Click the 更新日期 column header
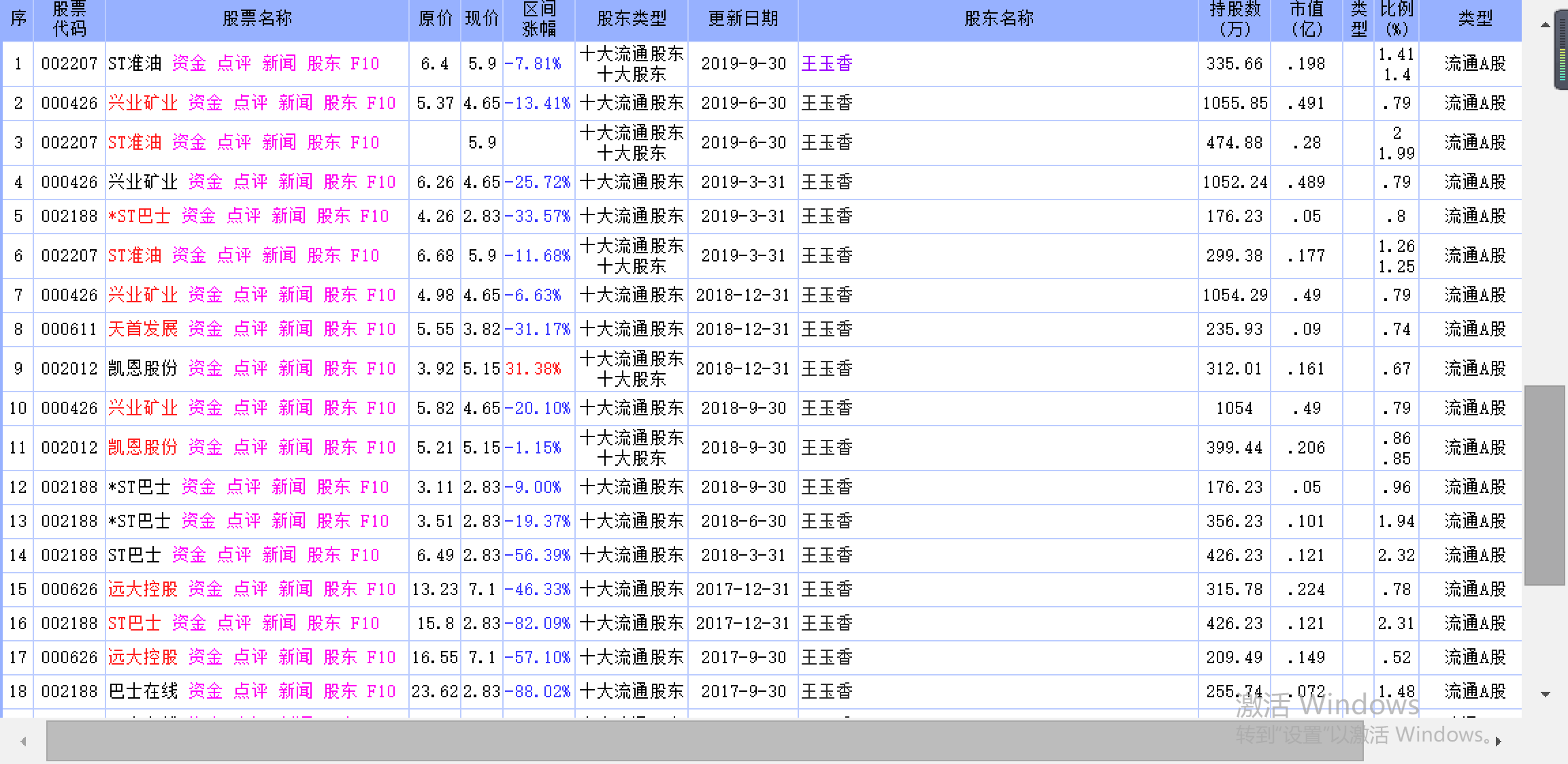 click(742, 19)
